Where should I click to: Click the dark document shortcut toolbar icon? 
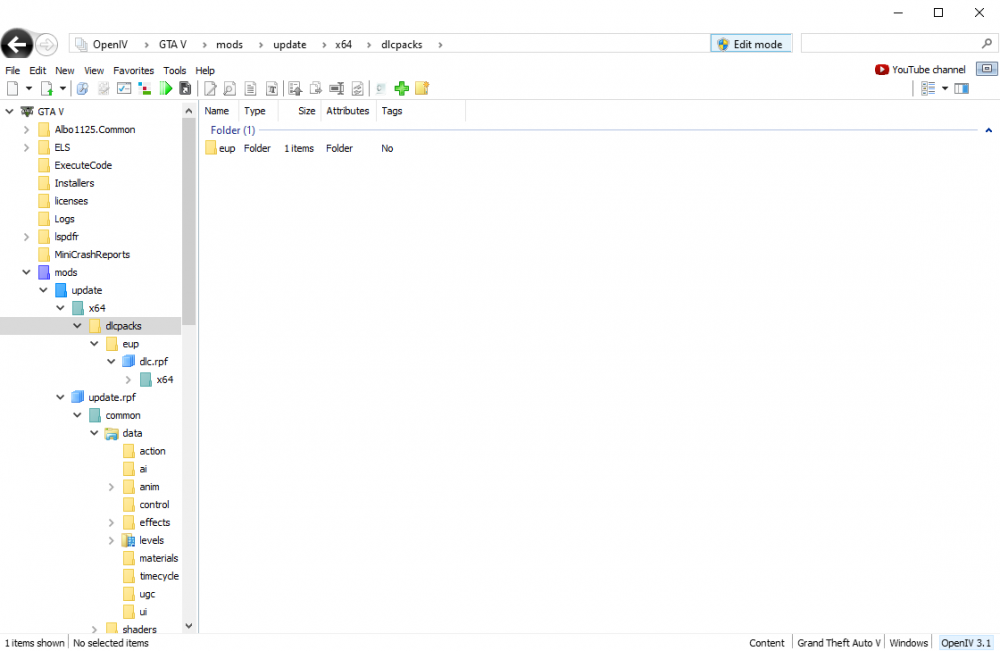pyautogui.click(x=185, y=89)
